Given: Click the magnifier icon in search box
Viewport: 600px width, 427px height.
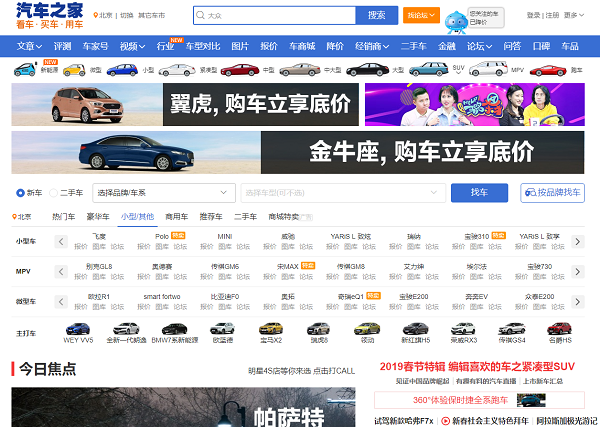Looking at the screenshot, I should tap(200, 15).
